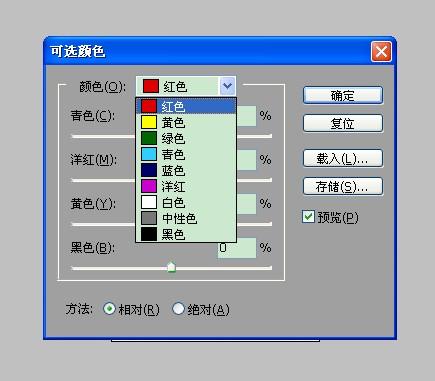Select 洋红 from the dropdown list

[x=186, y=186]
